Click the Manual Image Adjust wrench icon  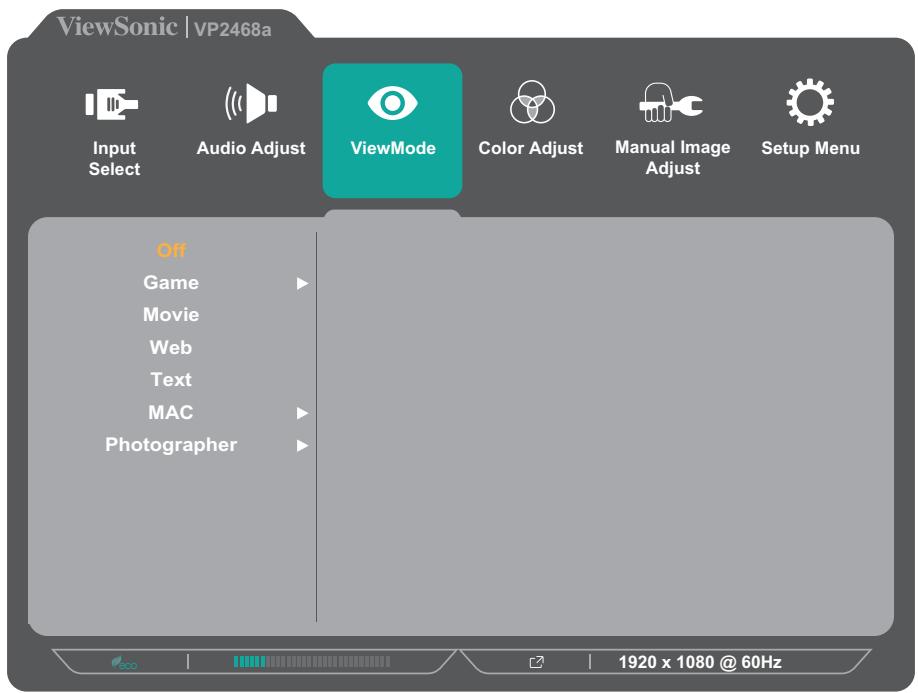pyautogui.click(x=671, y=102)
